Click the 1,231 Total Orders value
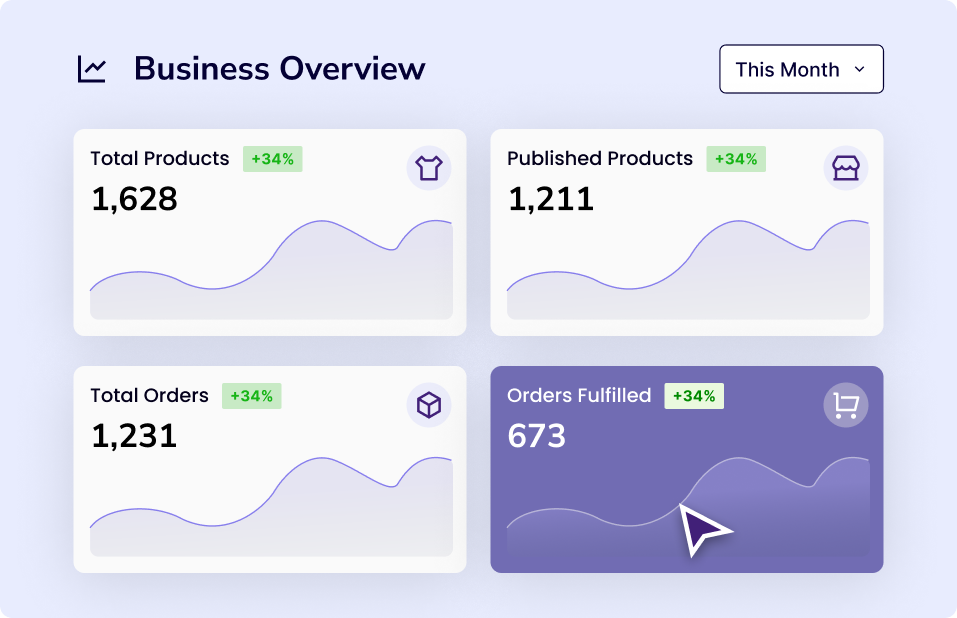The height and width of the screenshot is (618, 957). click(134, 436)
